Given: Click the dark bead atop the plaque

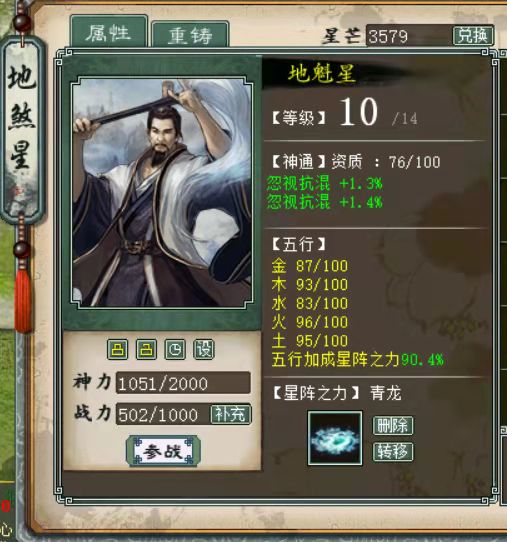Looking at the screenshot, I should [x=22, y=21].
